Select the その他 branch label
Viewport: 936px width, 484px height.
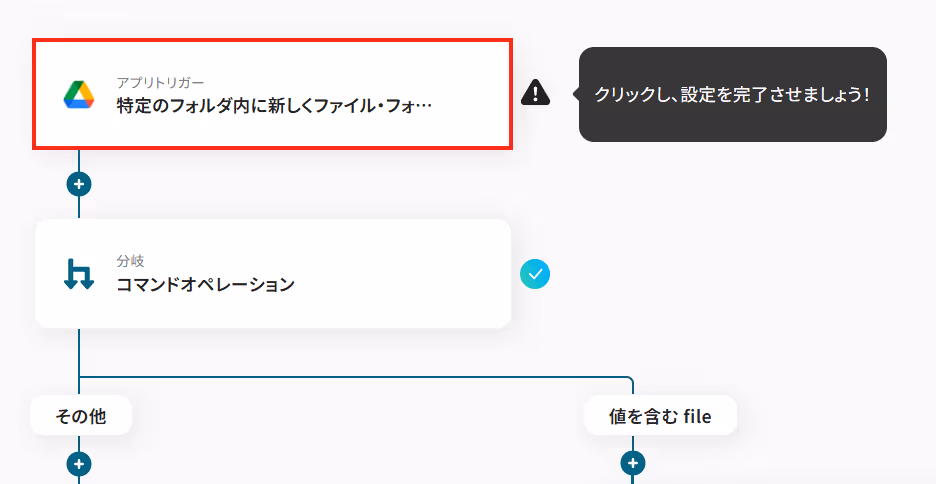81,415
